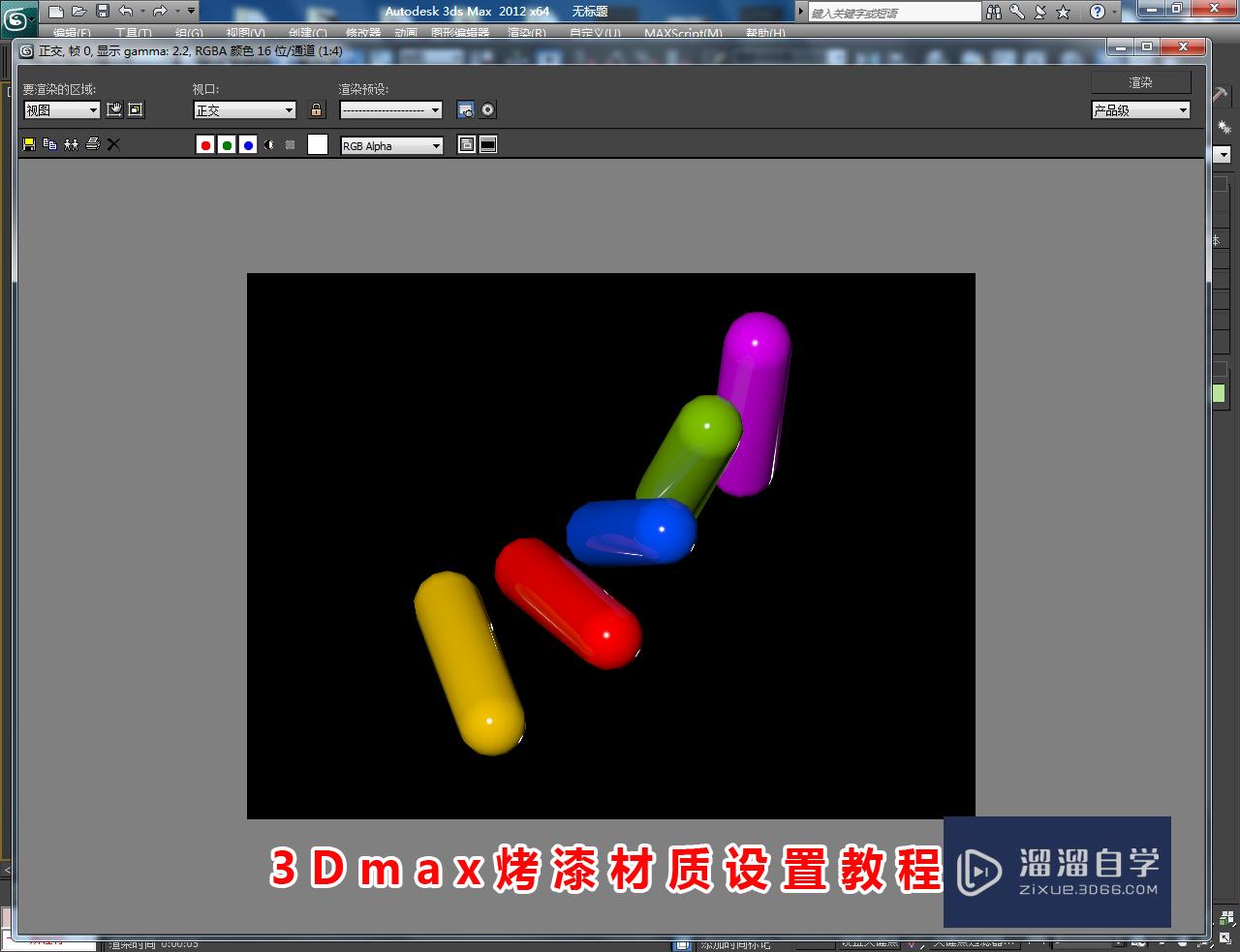The width and height of the screenshot is (1240, 952).
Task: Save the file with the floppy disk icon
Action: pos(103,12)
